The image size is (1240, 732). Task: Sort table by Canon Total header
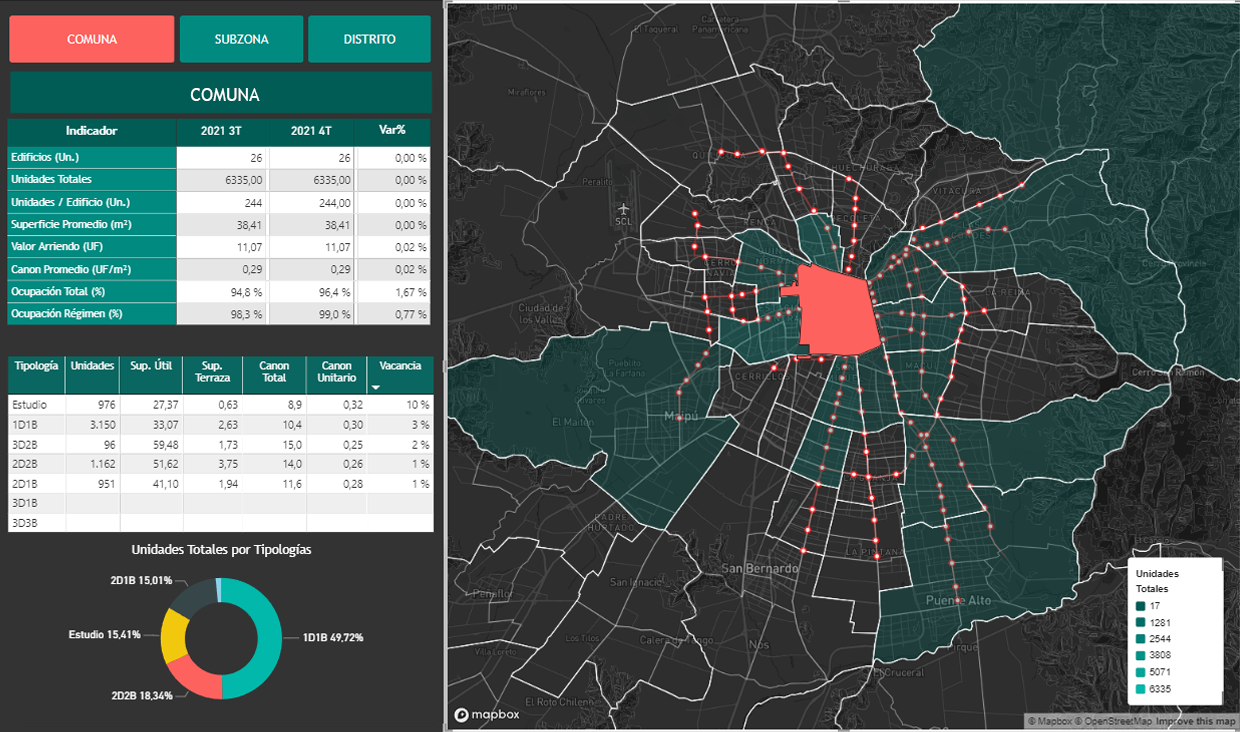coord(274,372)
